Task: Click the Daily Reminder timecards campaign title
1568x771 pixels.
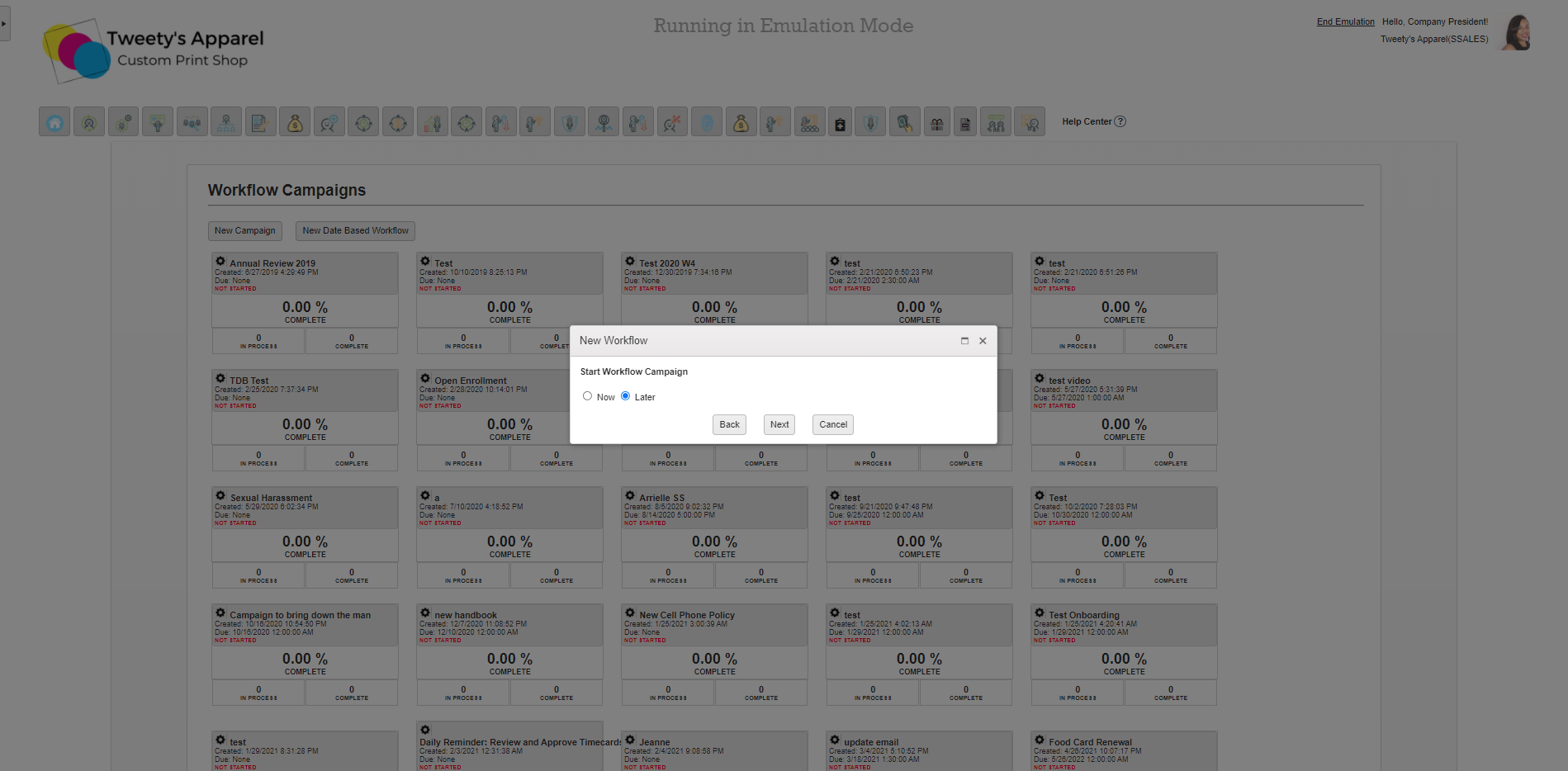Action: [x=520, y=742]
